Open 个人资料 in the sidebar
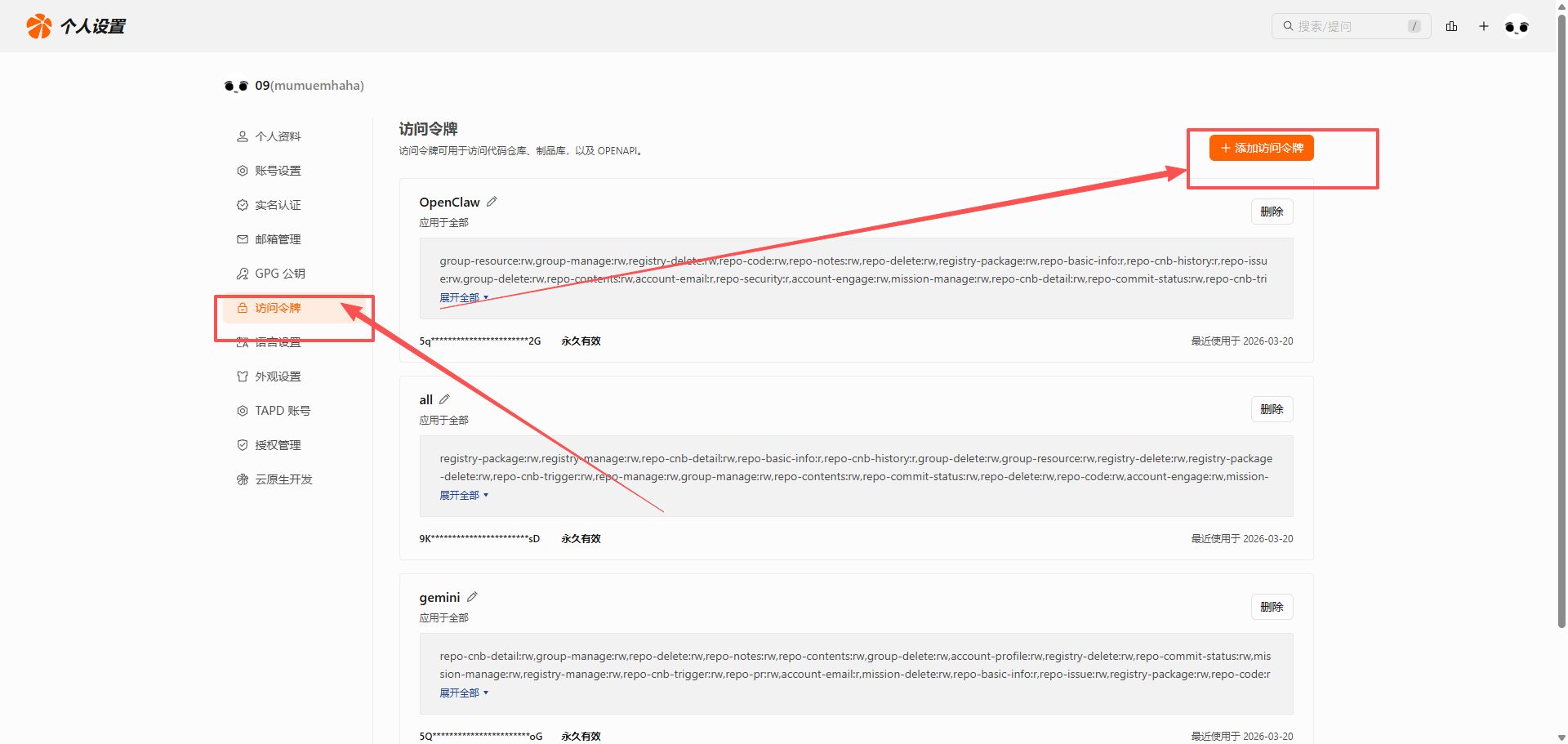1568x744 pixels. click(x=278, y=136)
